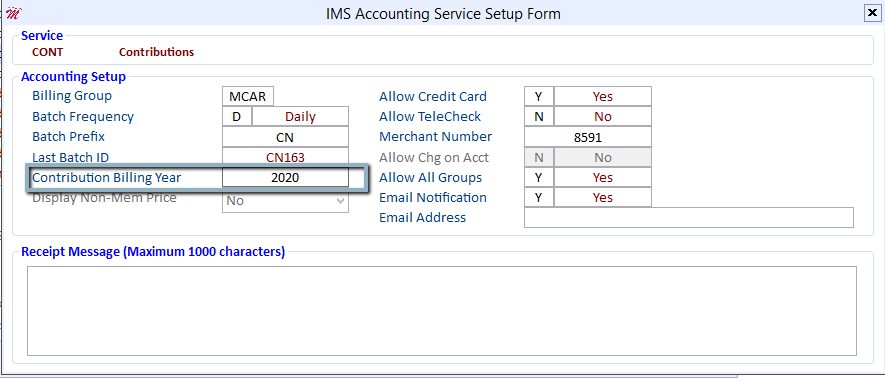Click into the Email Address input field
Viewport: 885px width, 378px height.
(689, 218)
